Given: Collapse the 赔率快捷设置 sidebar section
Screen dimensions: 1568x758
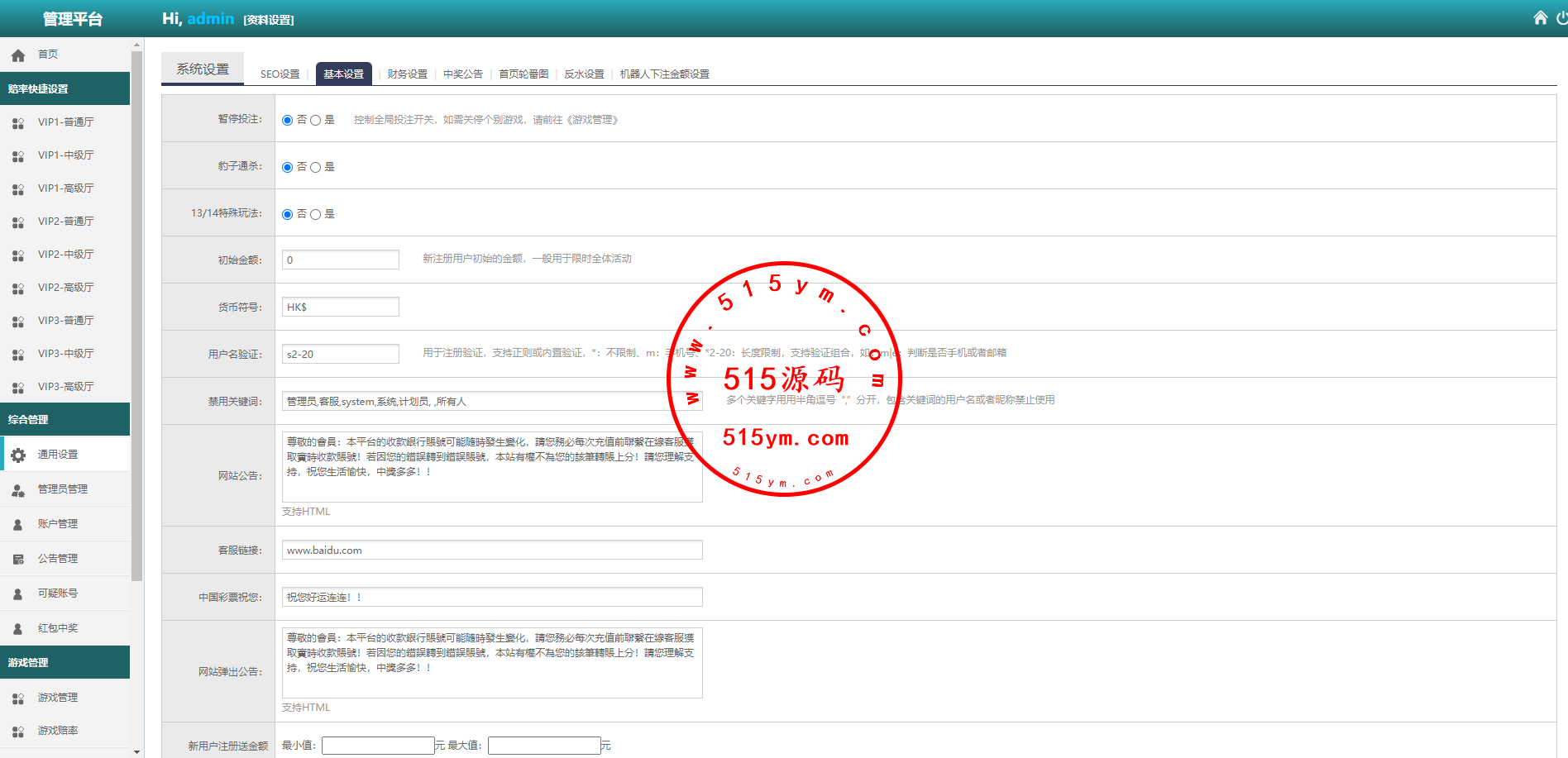Looking at the screenshot, I should [x=65, y=88].
